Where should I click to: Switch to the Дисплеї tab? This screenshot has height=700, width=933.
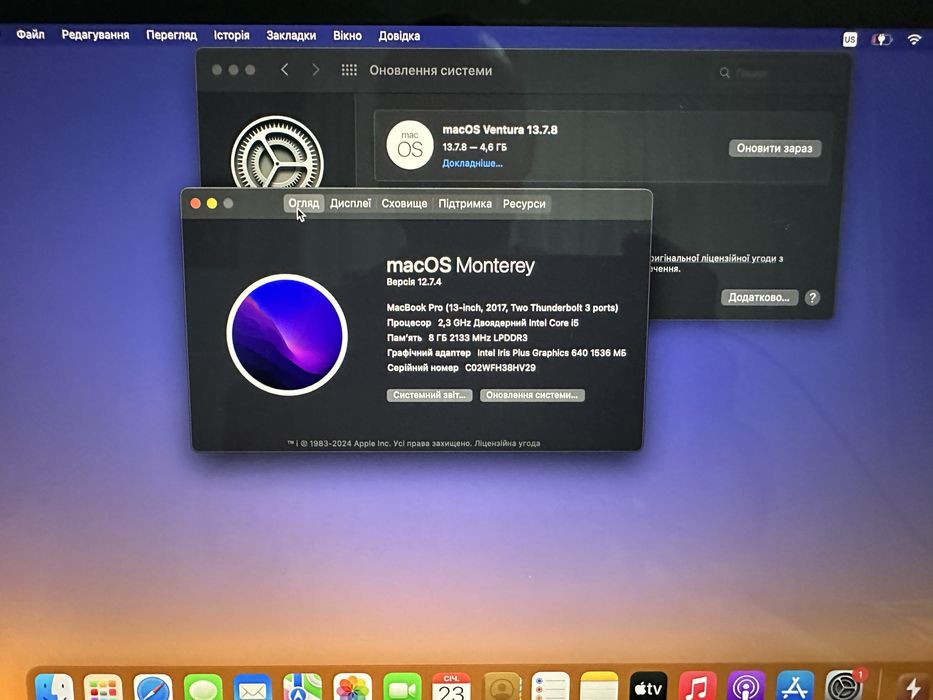point(350,204)
